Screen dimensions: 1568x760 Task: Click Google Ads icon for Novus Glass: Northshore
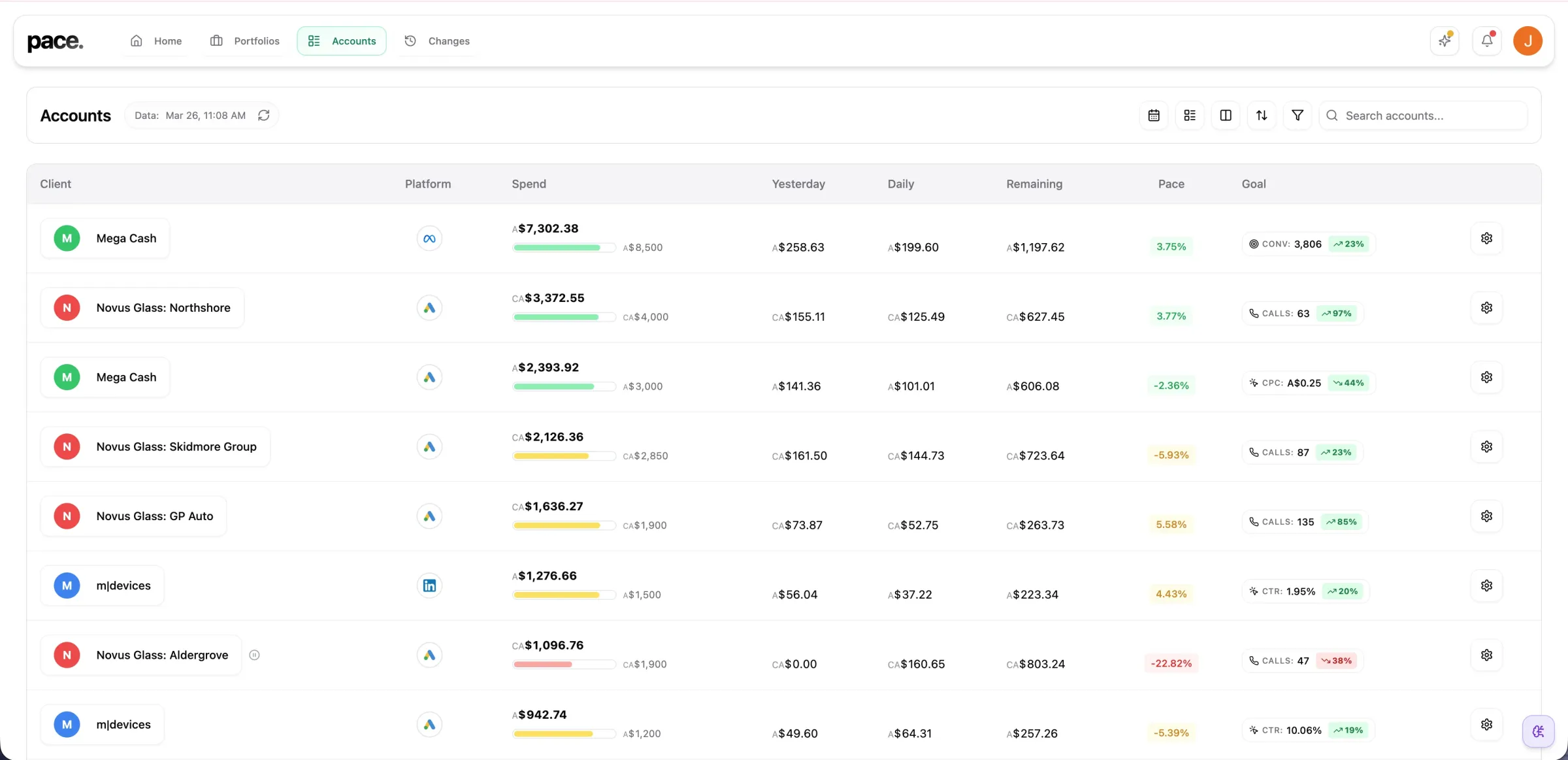coord(429,308)
